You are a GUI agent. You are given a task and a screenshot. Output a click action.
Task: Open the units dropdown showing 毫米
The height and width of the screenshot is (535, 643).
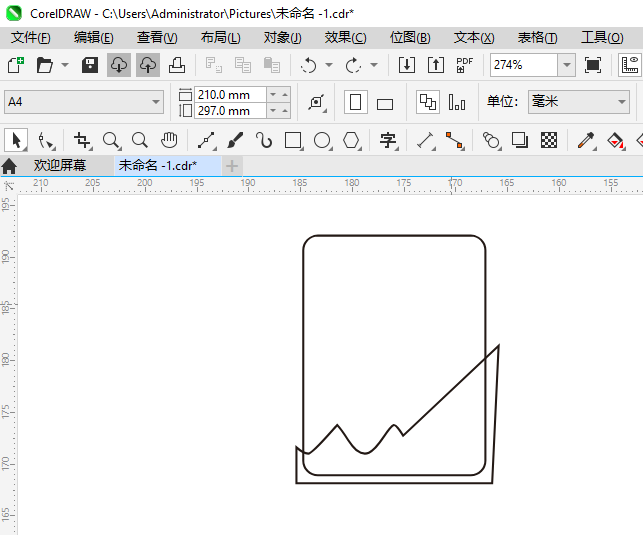click(579, 102)
